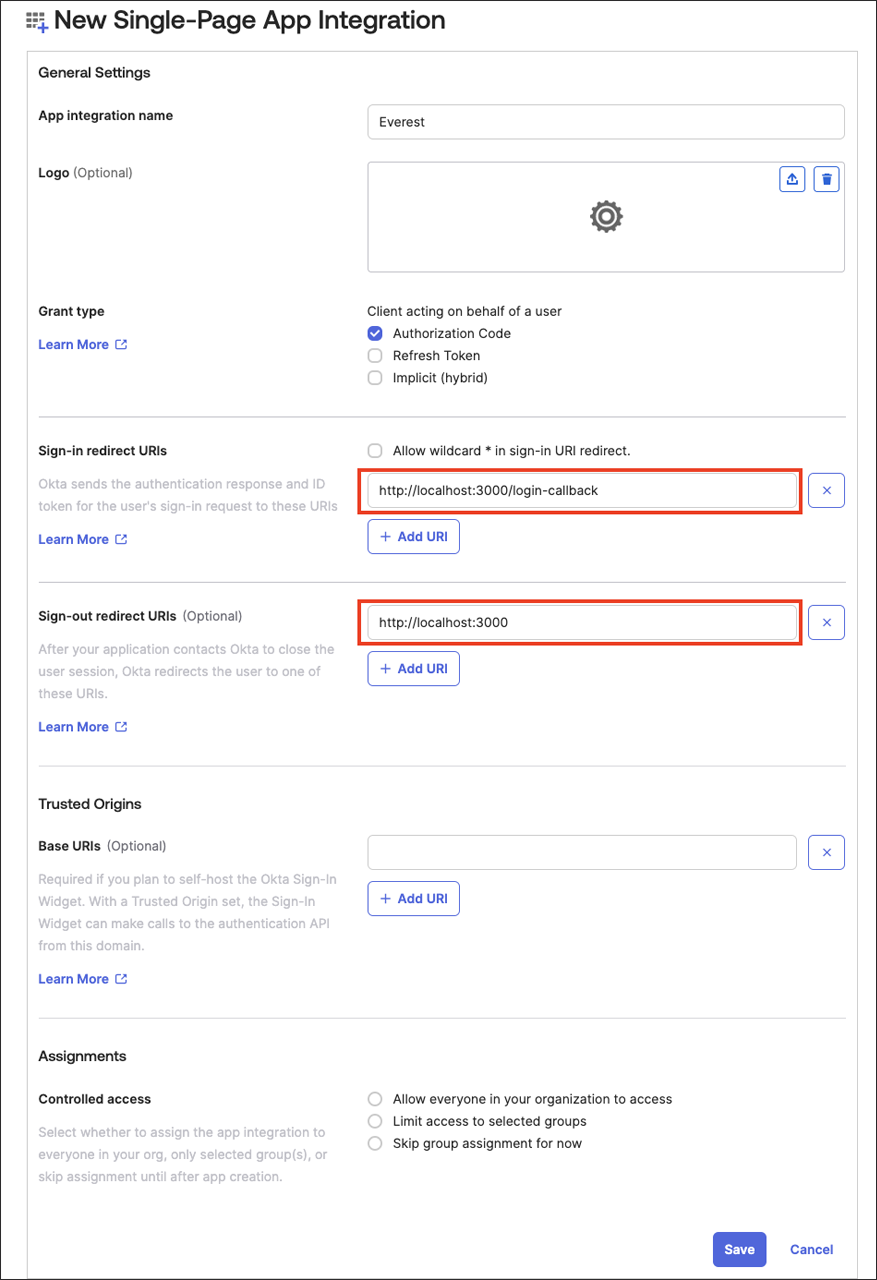The image size is (877, 1280).
Task: Add URI under Sign-out redirect URIs
Action: click(413, 669)
